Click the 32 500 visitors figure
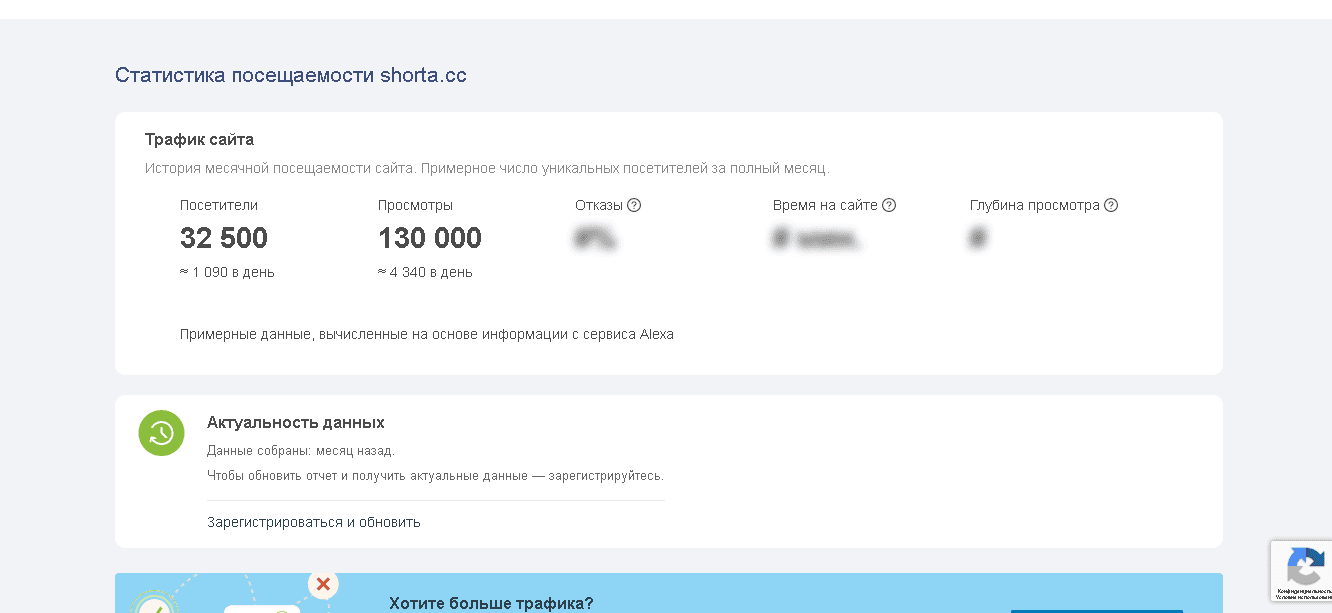Screen dimensions: 1332x613 coord(224,238)
